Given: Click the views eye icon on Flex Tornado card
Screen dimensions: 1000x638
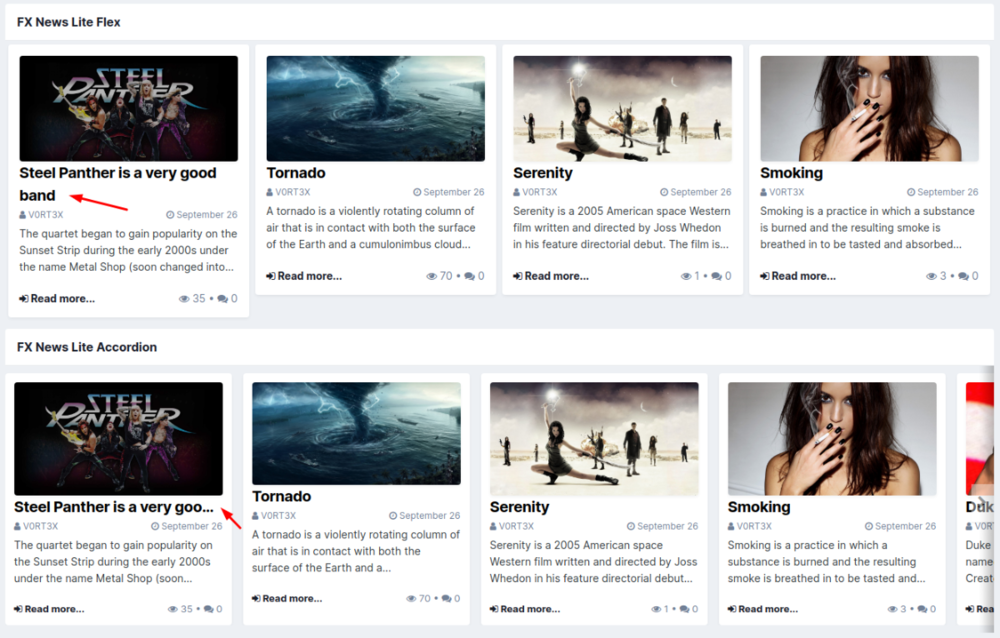Looking at the screenshot, I should (432, 276).
